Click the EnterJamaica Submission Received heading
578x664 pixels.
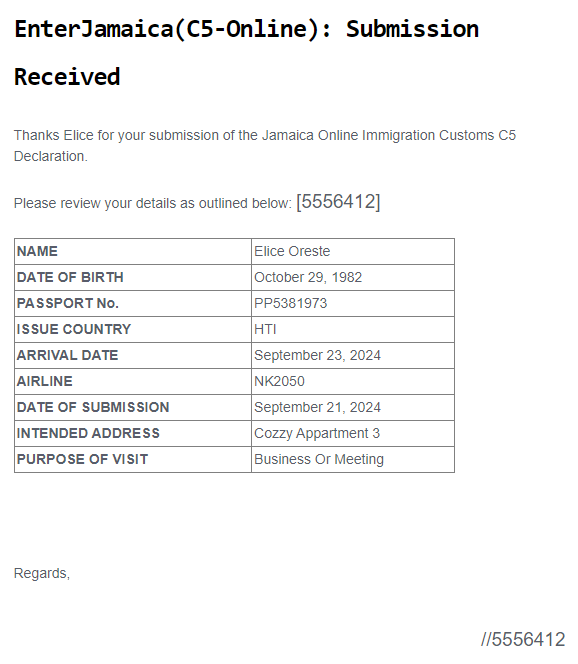tap(246, 53)
